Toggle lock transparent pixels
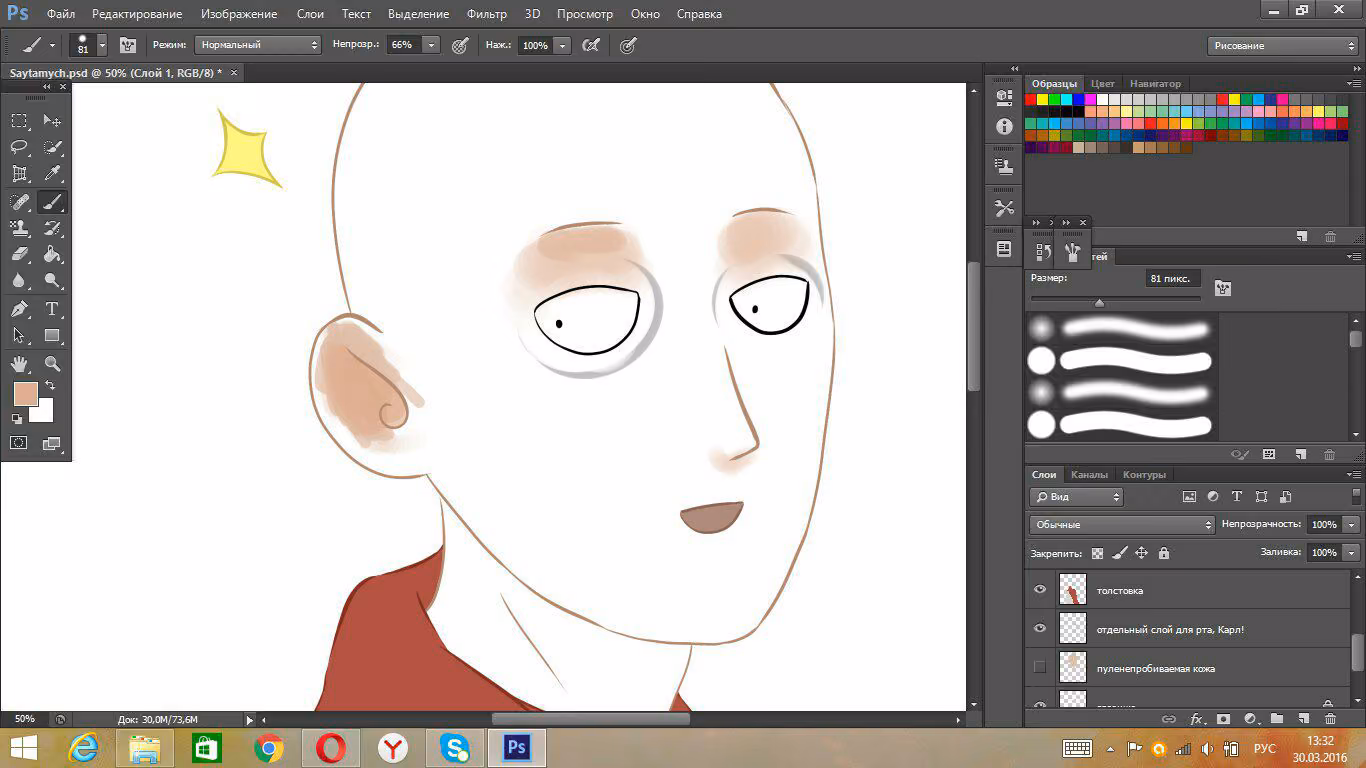 [x=1097, y=553]
